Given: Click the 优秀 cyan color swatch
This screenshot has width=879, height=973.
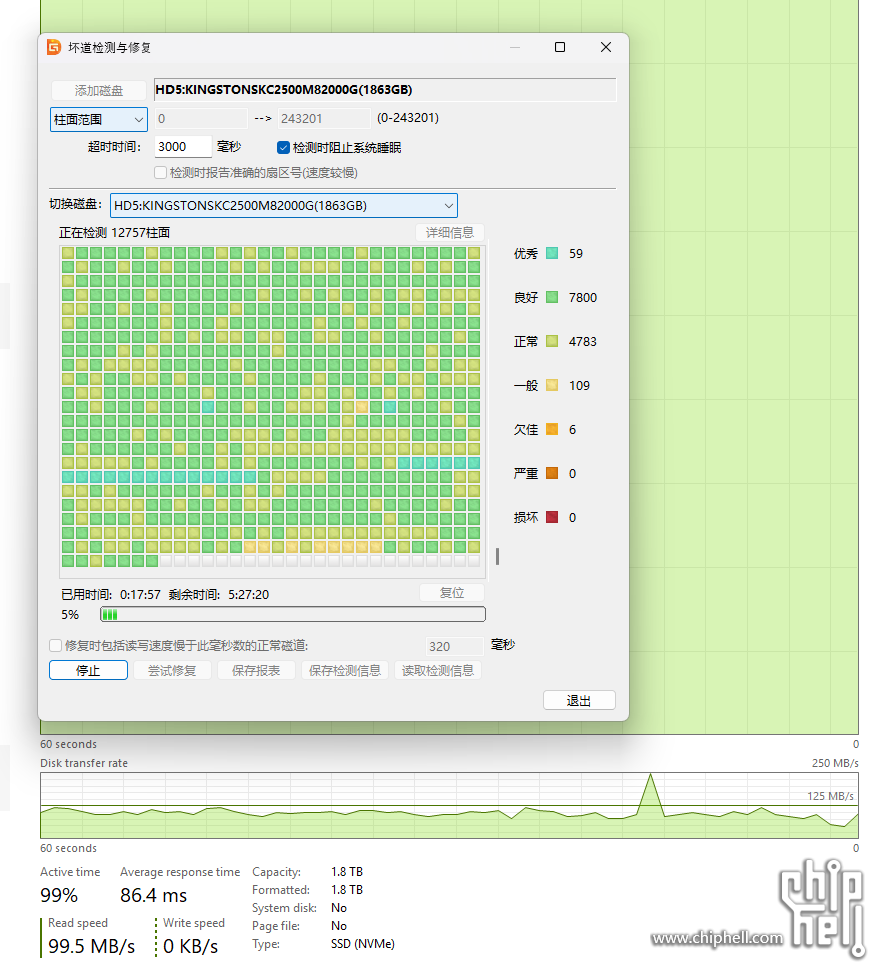Looking at the screenshot, I should point(552,253).
